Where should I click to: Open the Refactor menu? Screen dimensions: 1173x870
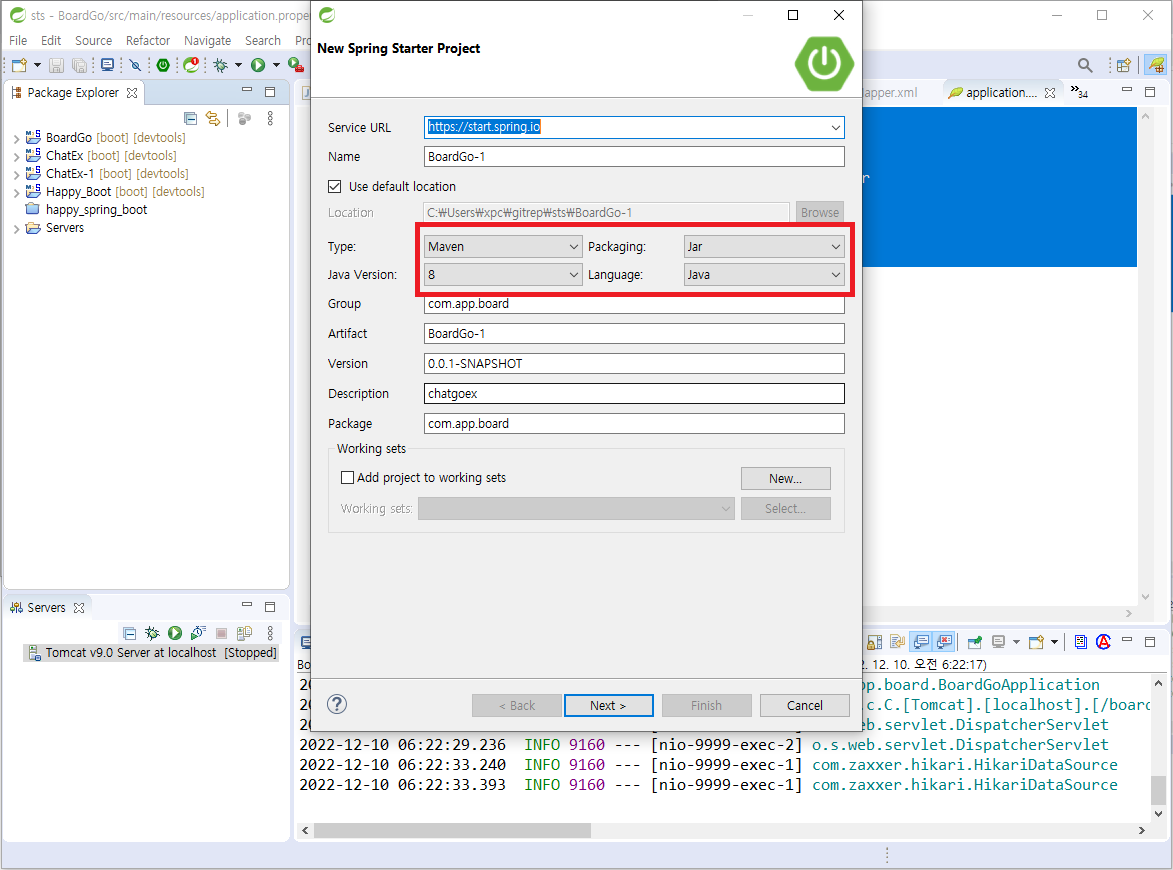pyautogui.click(x=148, y=40)
